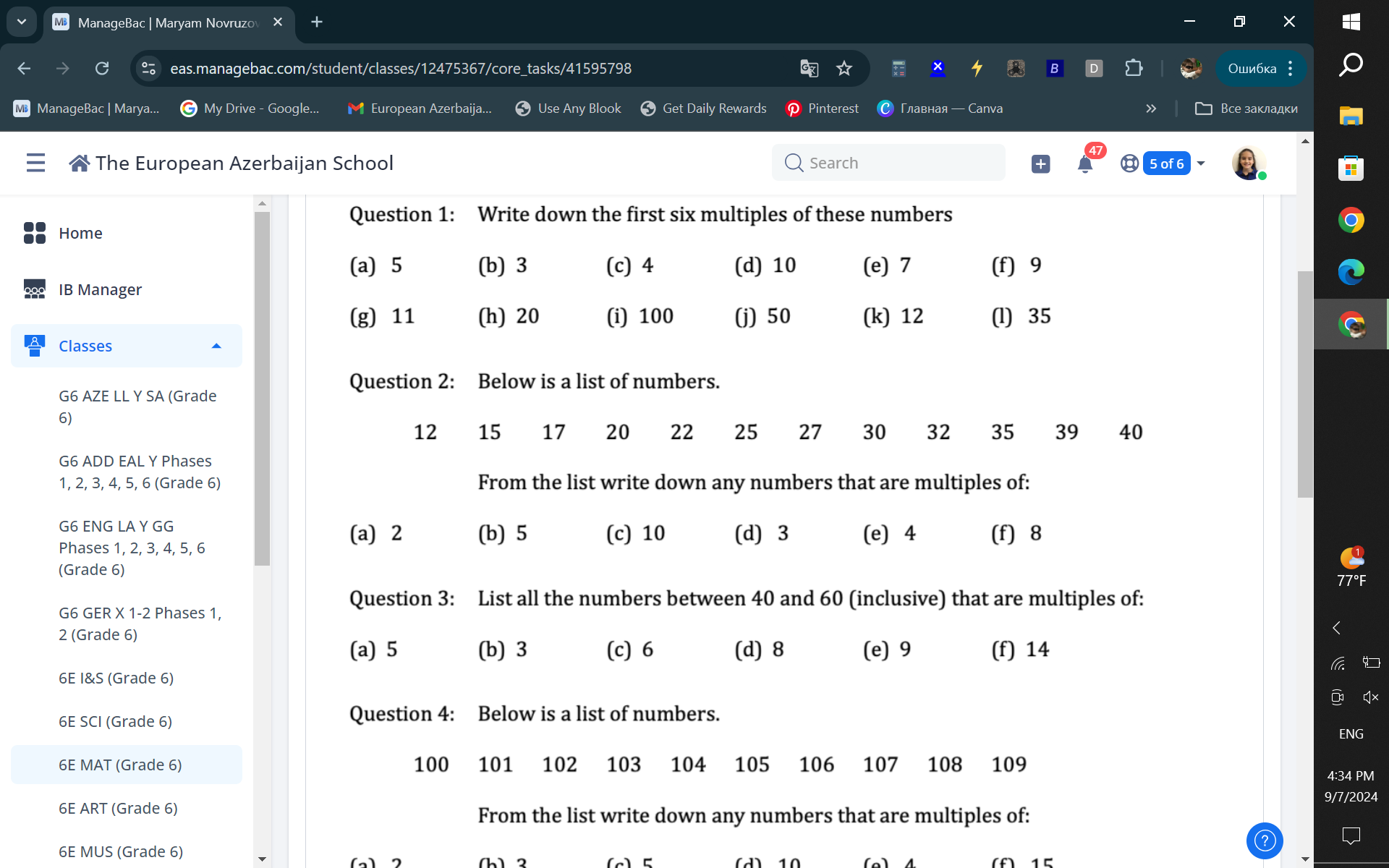This screenshot has width=1389, height=868.
Task: Click the translate/language icon in address bar
Action: [x=809, y=68]
